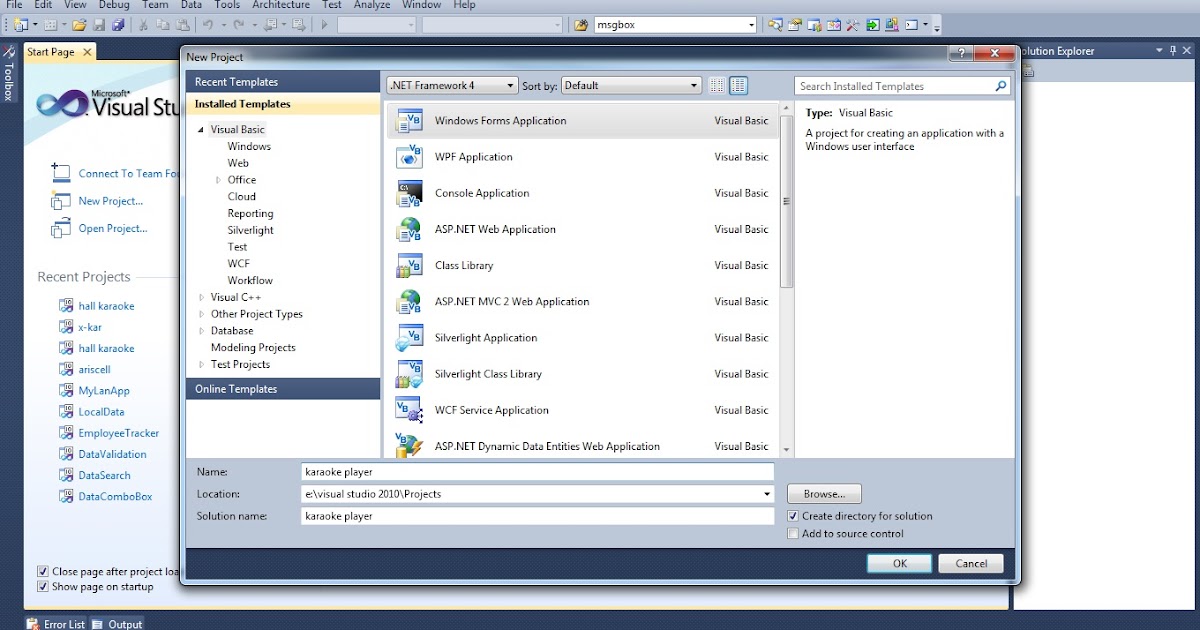Screen dimensions: 1200x630
Task: Click the Windows Forms Application template icon
Action: (x=409, y=121)
